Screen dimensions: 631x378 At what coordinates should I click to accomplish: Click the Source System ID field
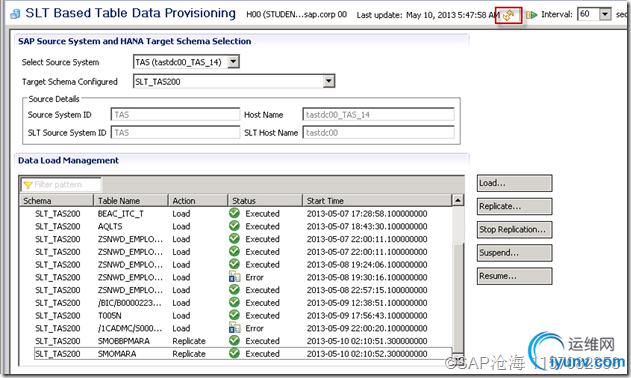pyautogui.click(x=175, y=115)
